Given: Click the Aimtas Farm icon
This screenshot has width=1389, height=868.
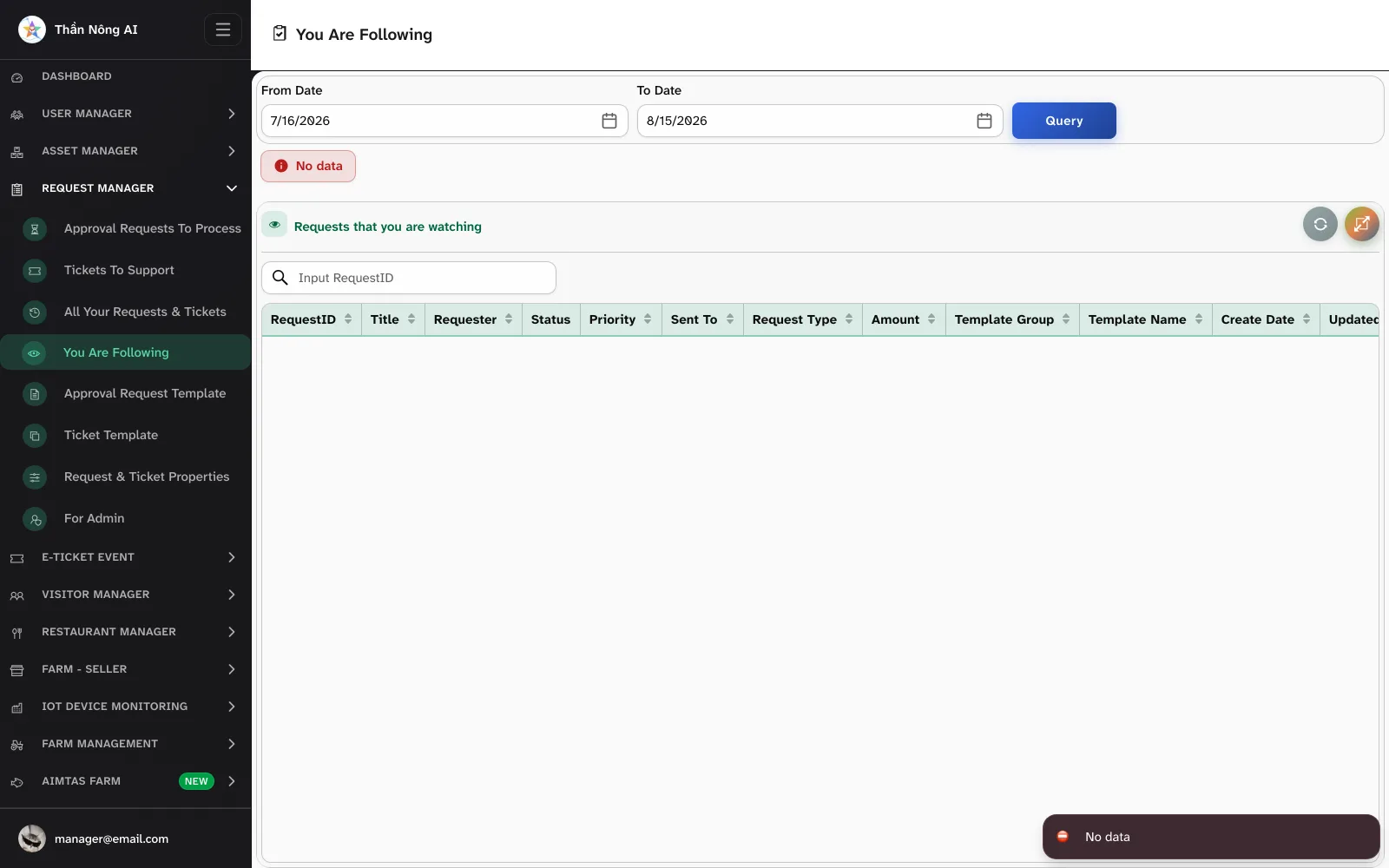Looking at the screenshot, I should click(x=16, y=782).
